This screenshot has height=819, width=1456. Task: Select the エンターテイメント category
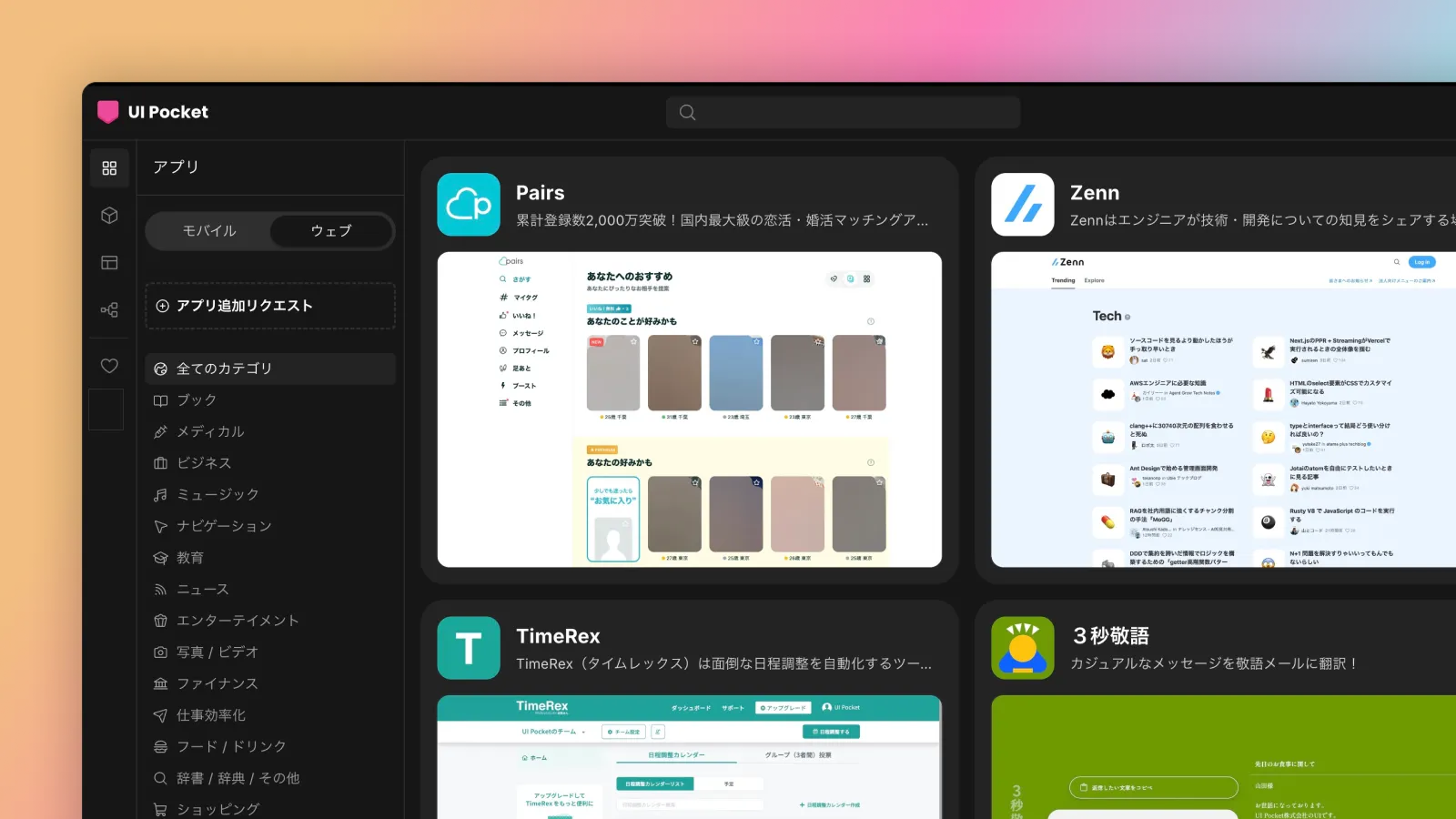click(x=237, y=621)
